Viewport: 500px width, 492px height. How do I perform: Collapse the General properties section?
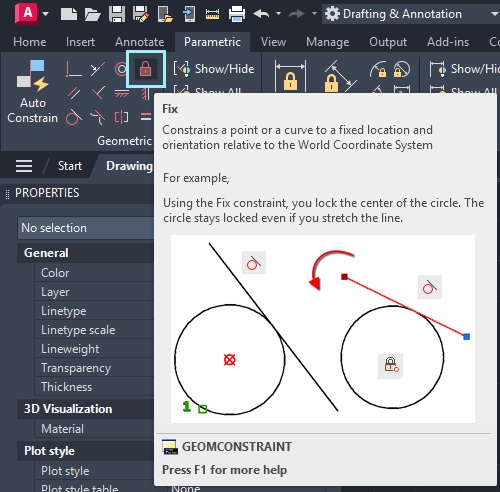point(86,253)
